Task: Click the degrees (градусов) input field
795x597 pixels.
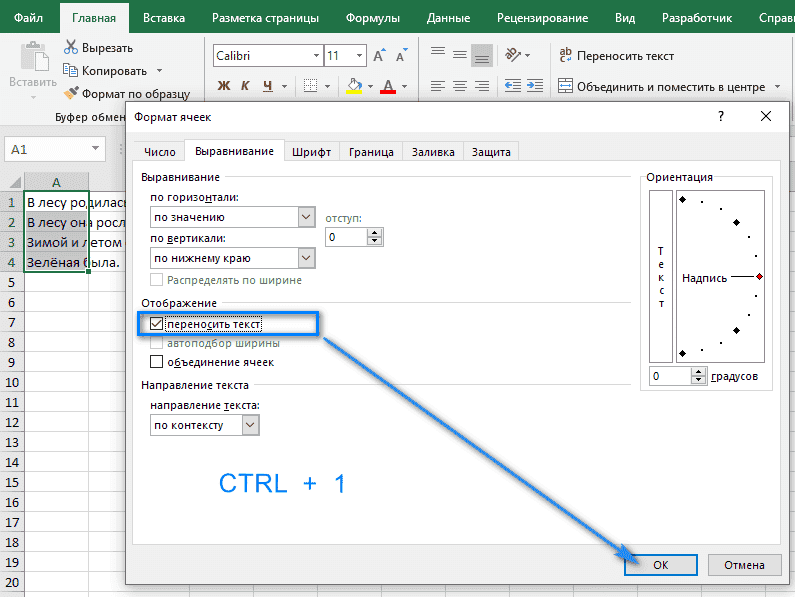Action: point(668,377)
